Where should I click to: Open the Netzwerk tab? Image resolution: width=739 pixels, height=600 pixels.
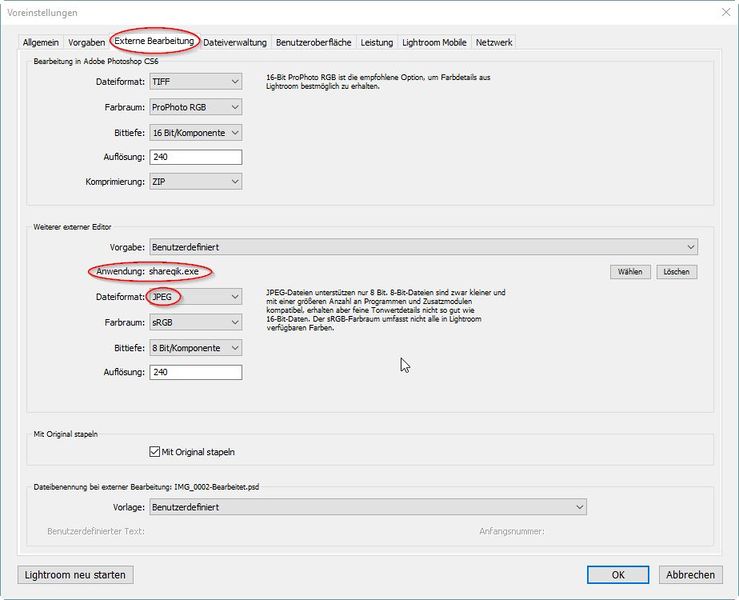[x=494, y=42]
